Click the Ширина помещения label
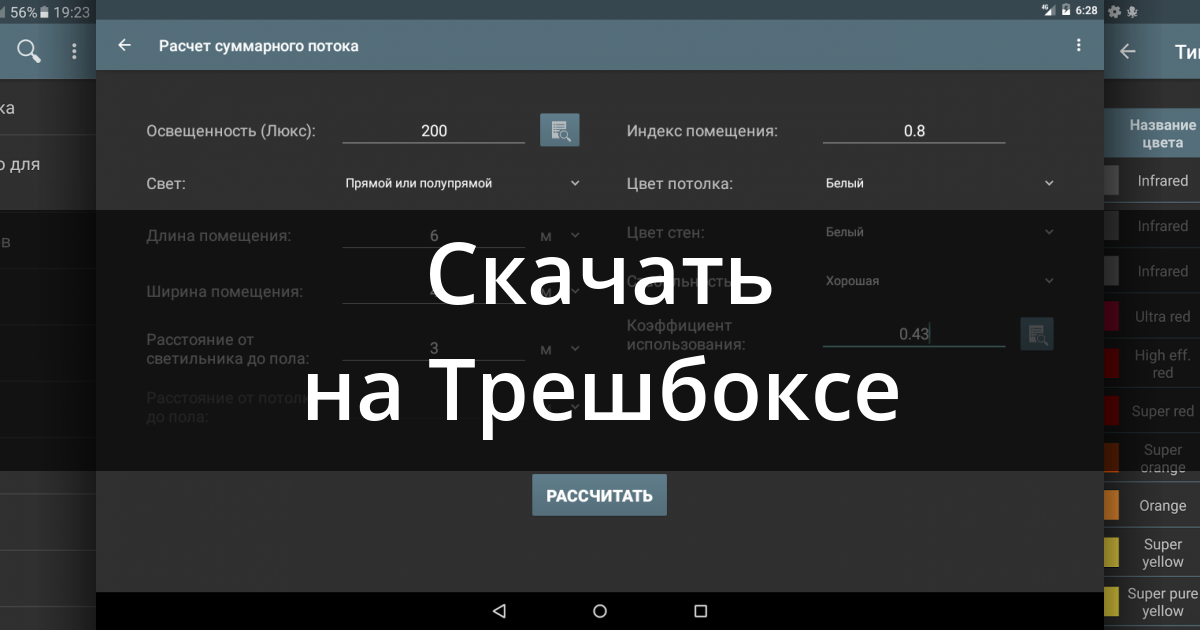The image size is (1200, 630). [224, 292]
